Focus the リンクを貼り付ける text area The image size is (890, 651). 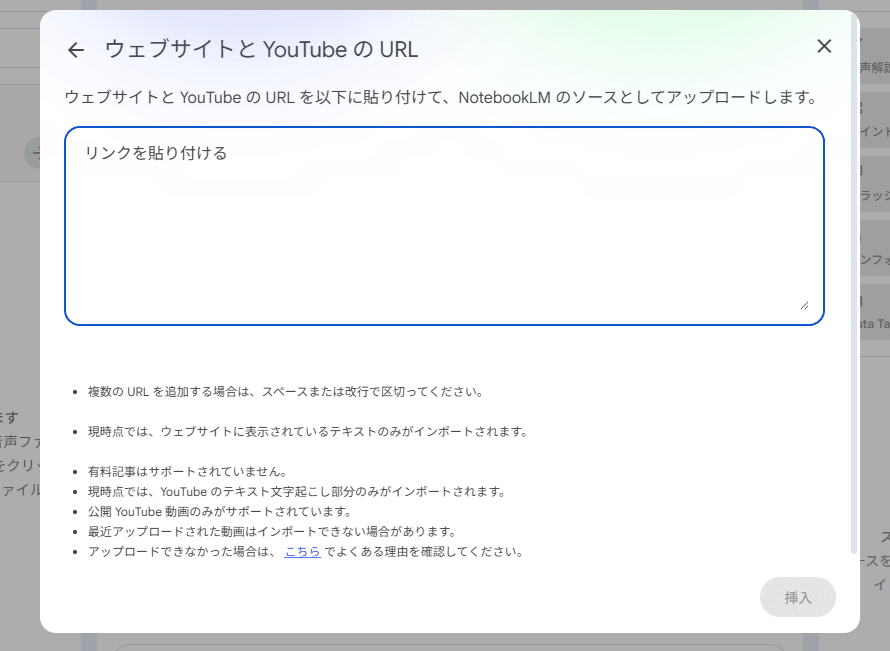point(444,226)
